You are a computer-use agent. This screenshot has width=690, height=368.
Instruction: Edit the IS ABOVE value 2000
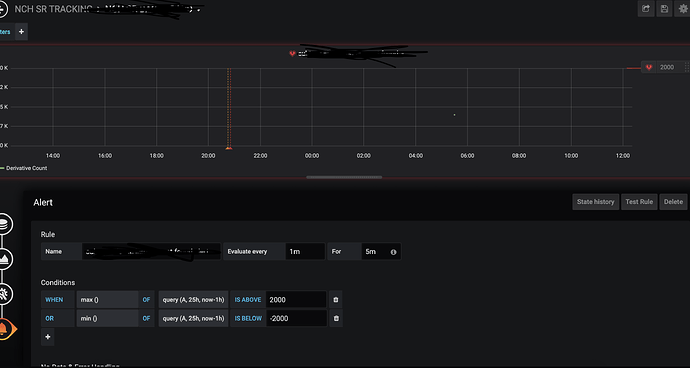[296, 300]
